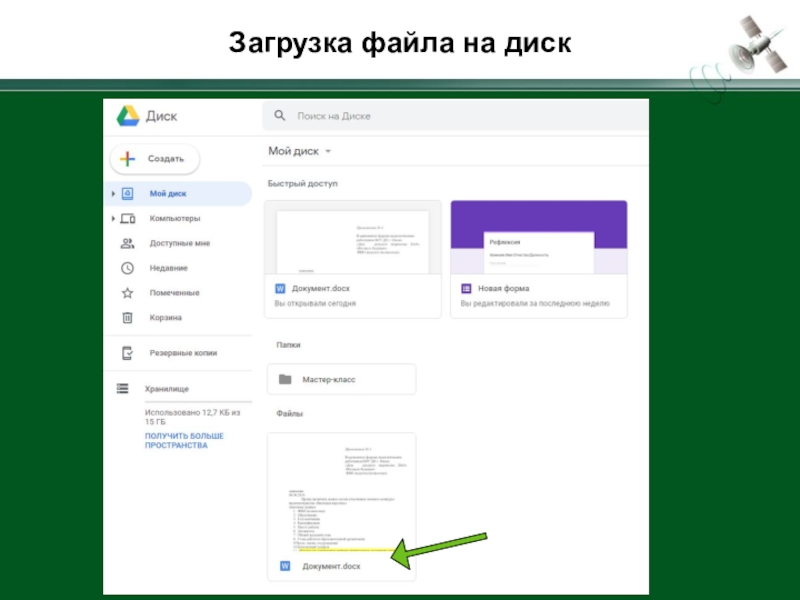Screen dimensions: 800x600
Task: Click the Доступные мне people icon
Action: 127,243
